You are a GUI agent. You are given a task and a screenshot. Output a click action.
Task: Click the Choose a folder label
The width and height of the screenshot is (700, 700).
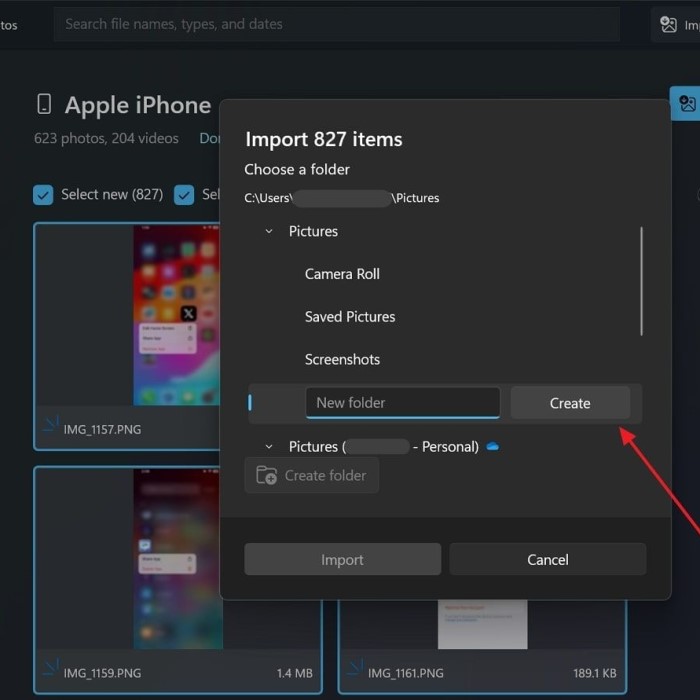297,170
